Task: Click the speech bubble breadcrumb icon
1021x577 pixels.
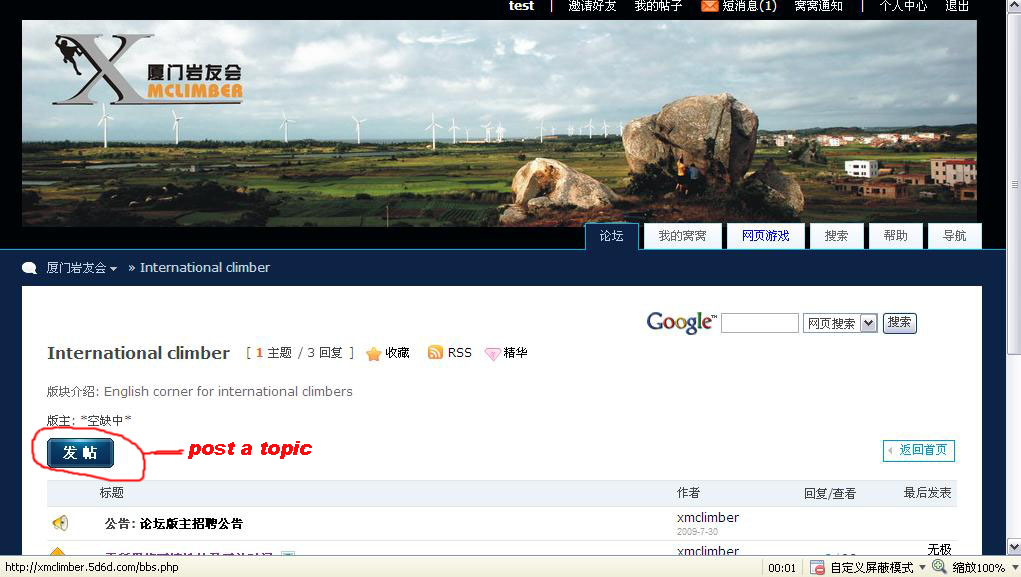Action: point(29,268)
